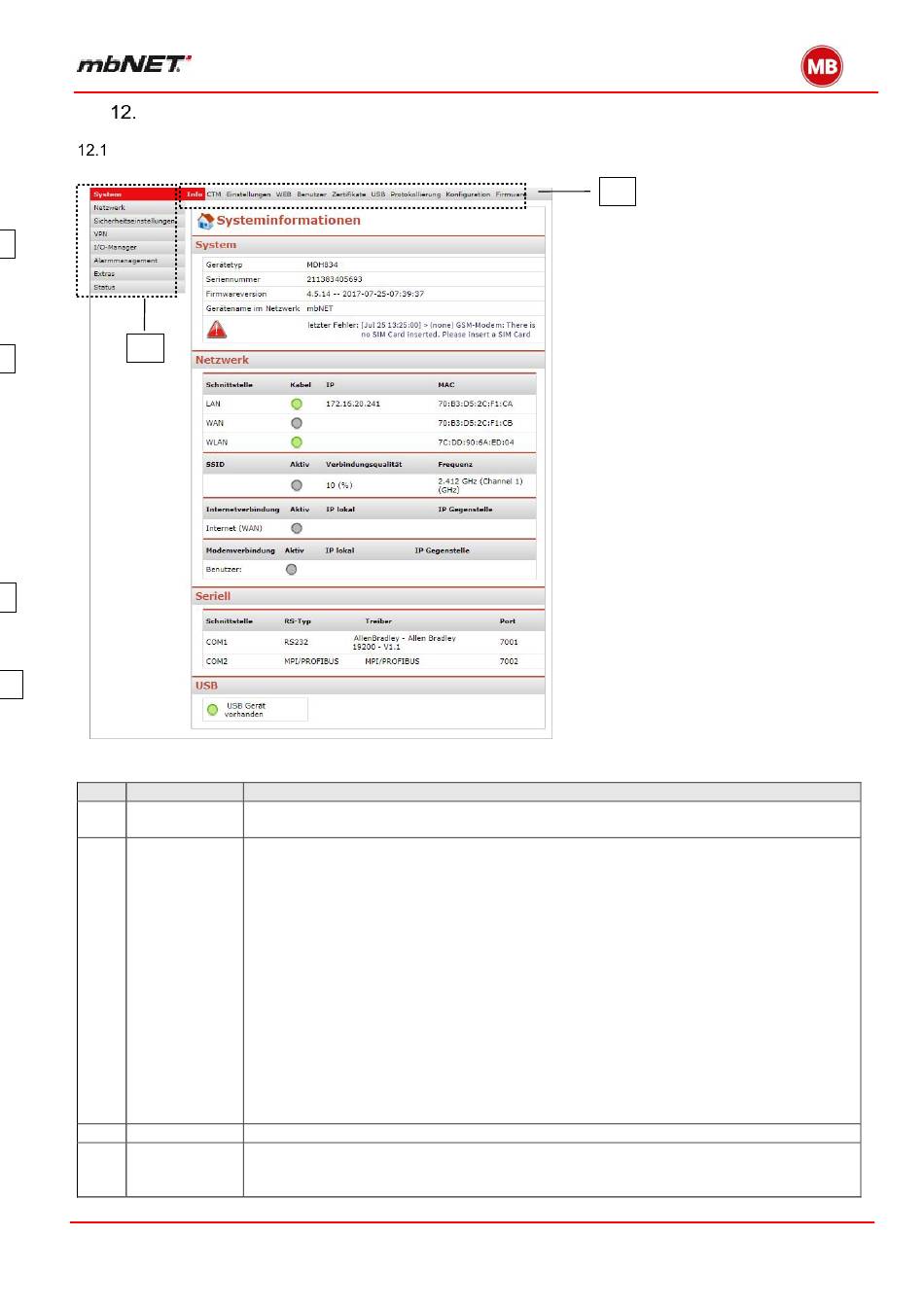Click the WAN MAC address 70:B3:D5:2C:F1:CB
924x1307 pixels.
[475, 423]
